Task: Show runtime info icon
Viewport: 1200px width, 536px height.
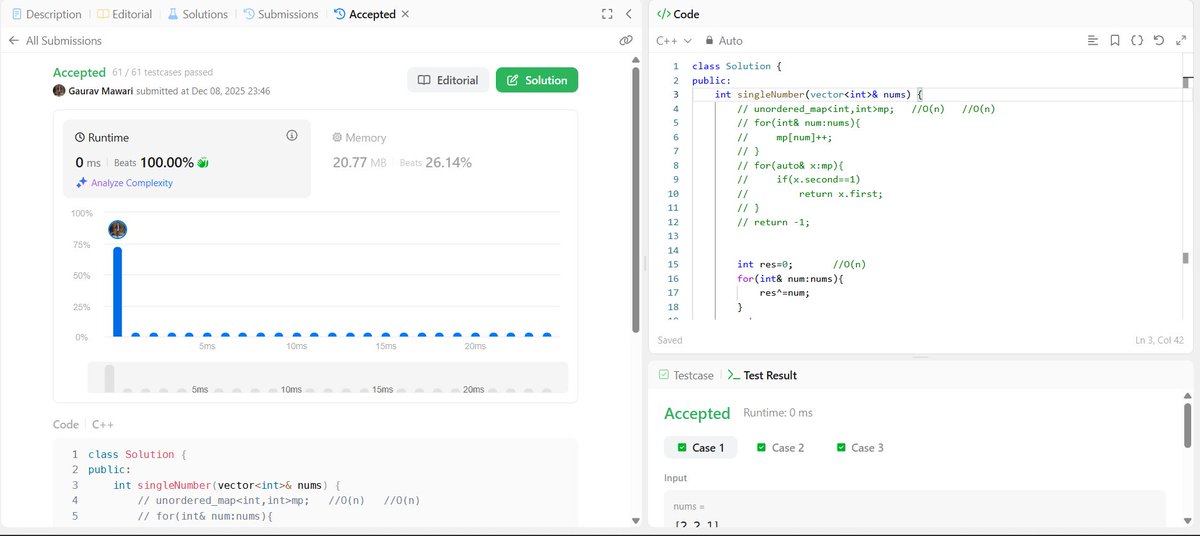Action: pyautogui.click(x=292, y=135)
